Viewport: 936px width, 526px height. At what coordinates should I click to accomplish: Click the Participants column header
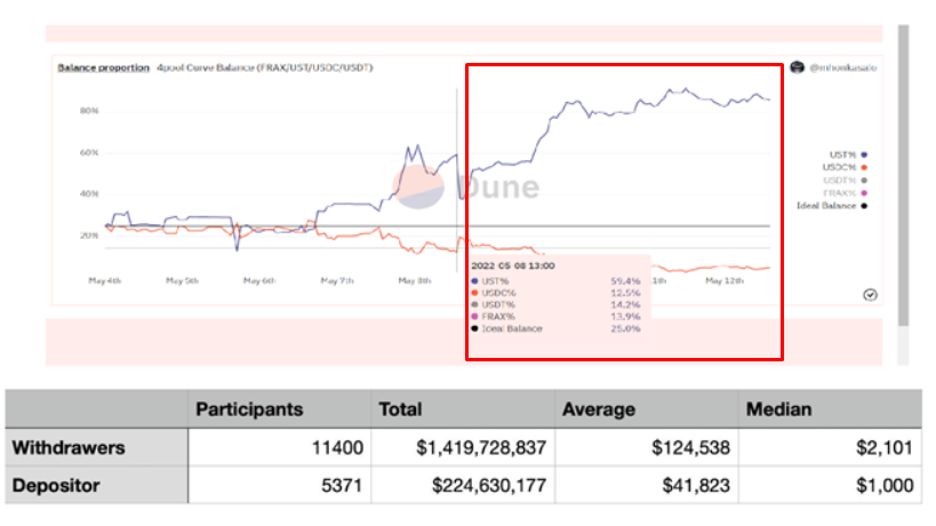249,410
